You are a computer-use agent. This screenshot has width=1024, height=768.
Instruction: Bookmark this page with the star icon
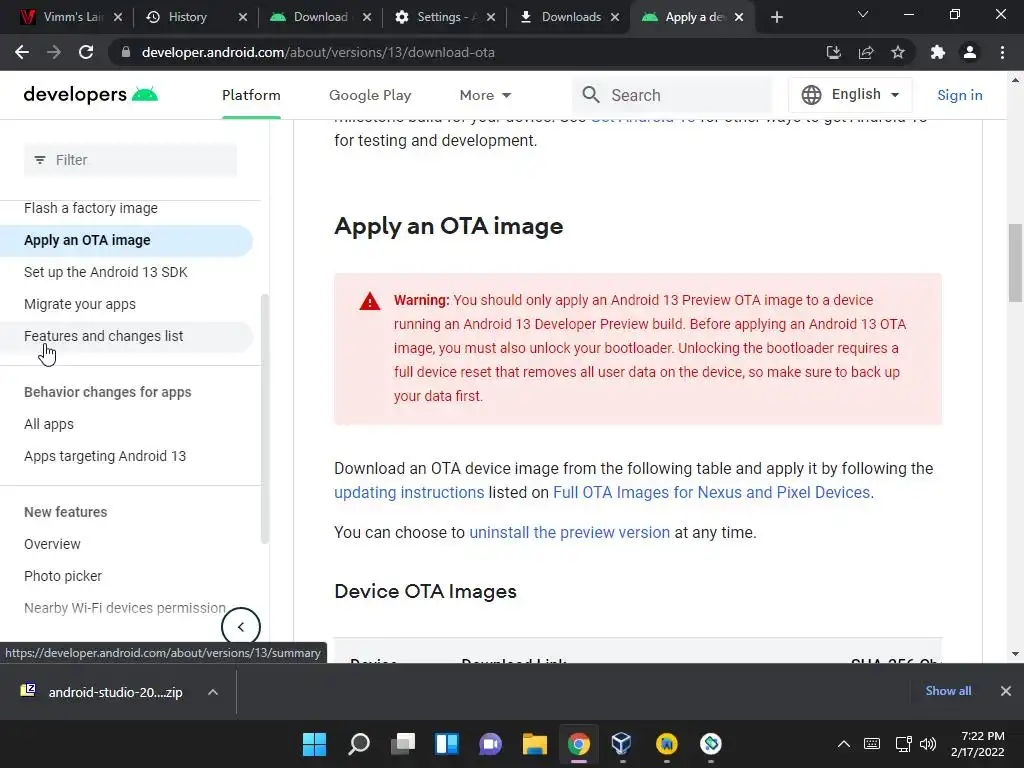pyautogui.click(x=898, y=52)
